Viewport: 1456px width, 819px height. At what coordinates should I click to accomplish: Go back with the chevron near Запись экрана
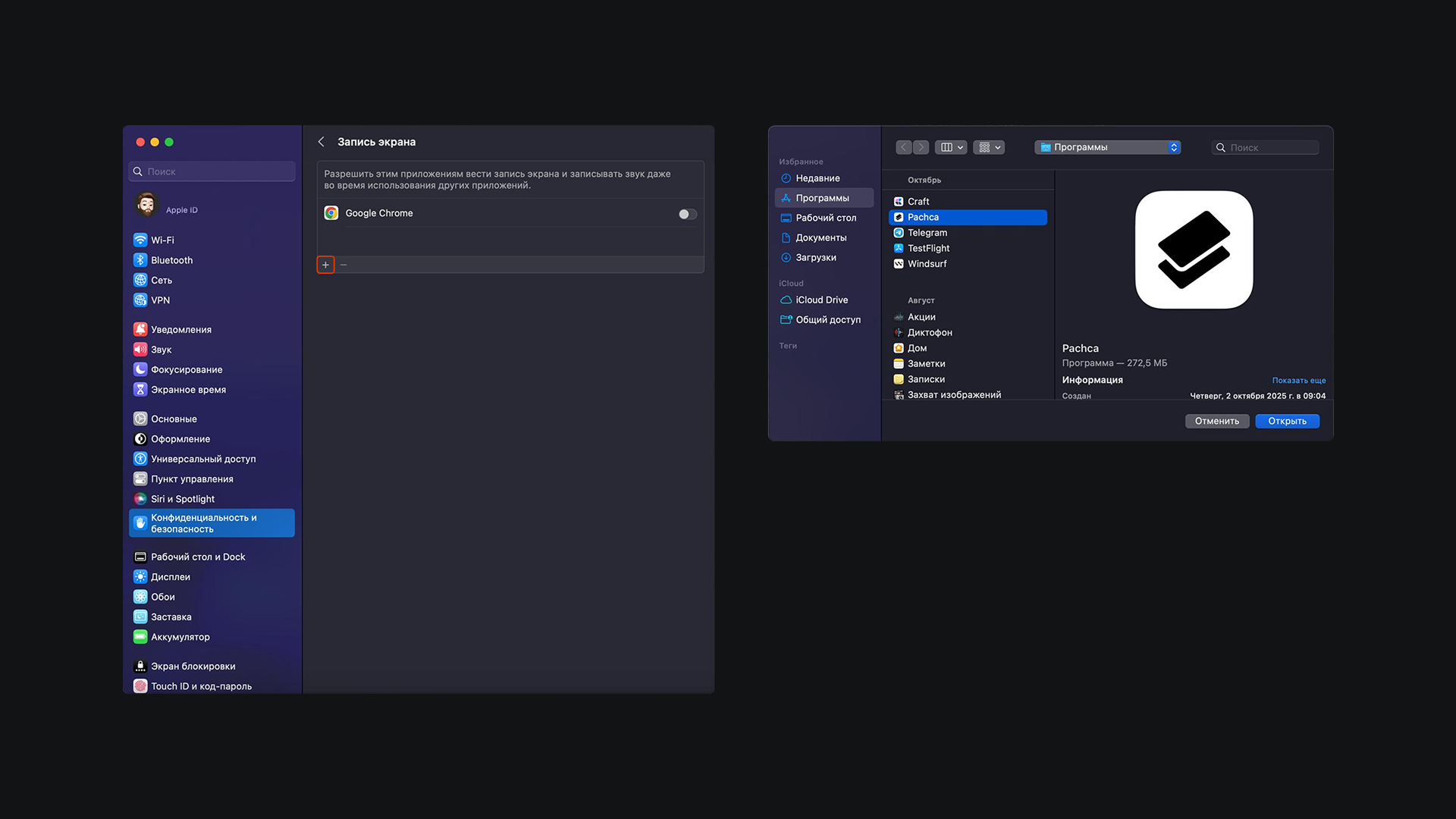point(322,142)
